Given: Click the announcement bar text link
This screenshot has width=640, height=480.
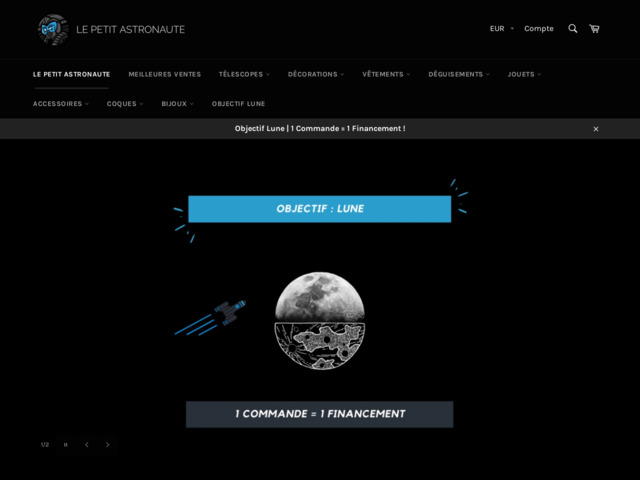Looking at the screenshot, I should tap(320, 129).
